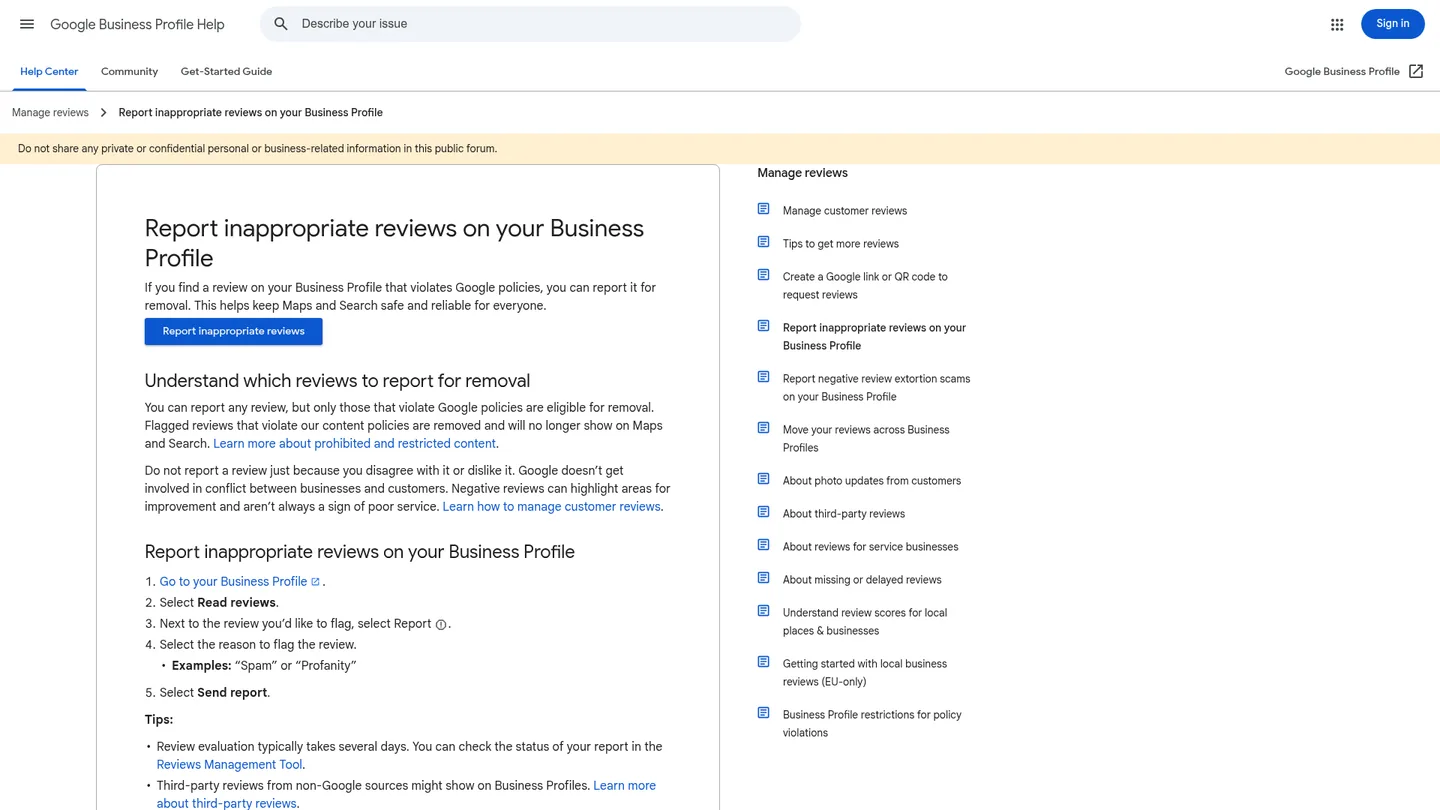1440x810 pixels.
Task: Open Learn how to manage customer reviews link
Action: coord(551,507)
